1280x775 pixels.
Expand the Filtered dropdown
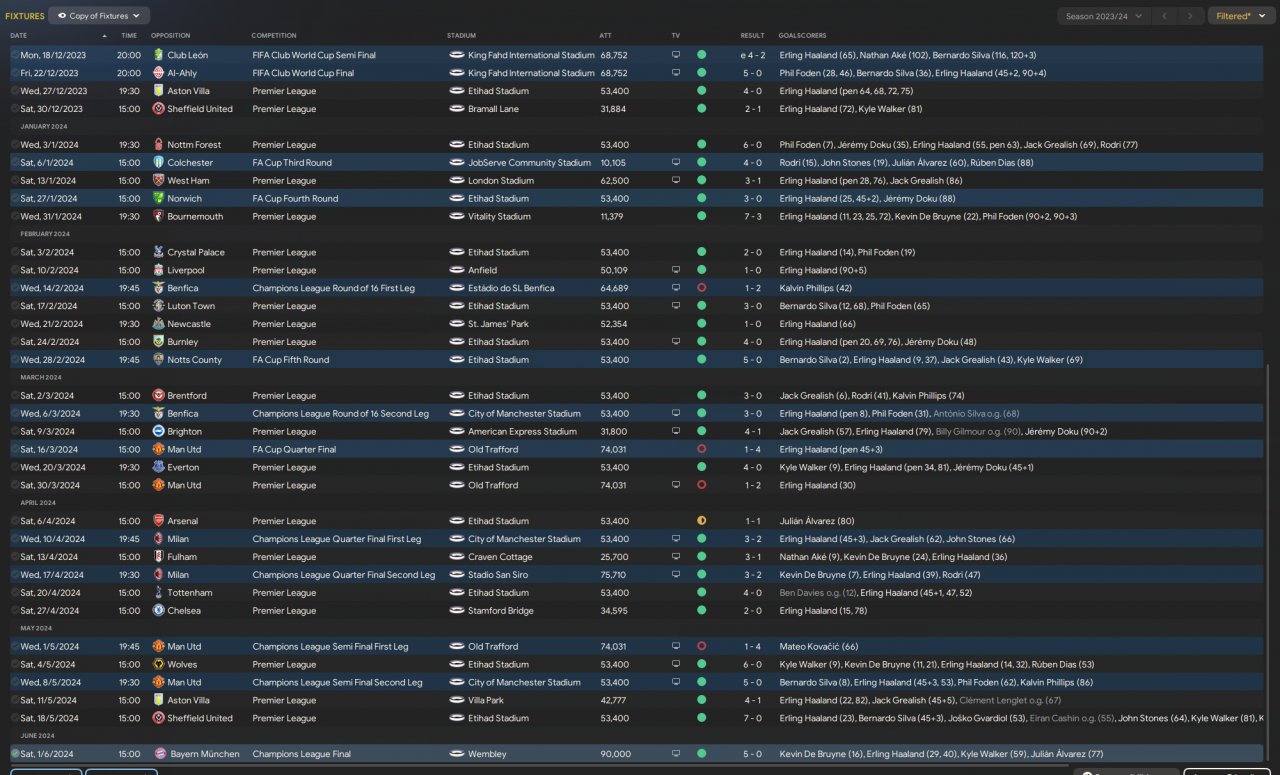click(1241, 16)
